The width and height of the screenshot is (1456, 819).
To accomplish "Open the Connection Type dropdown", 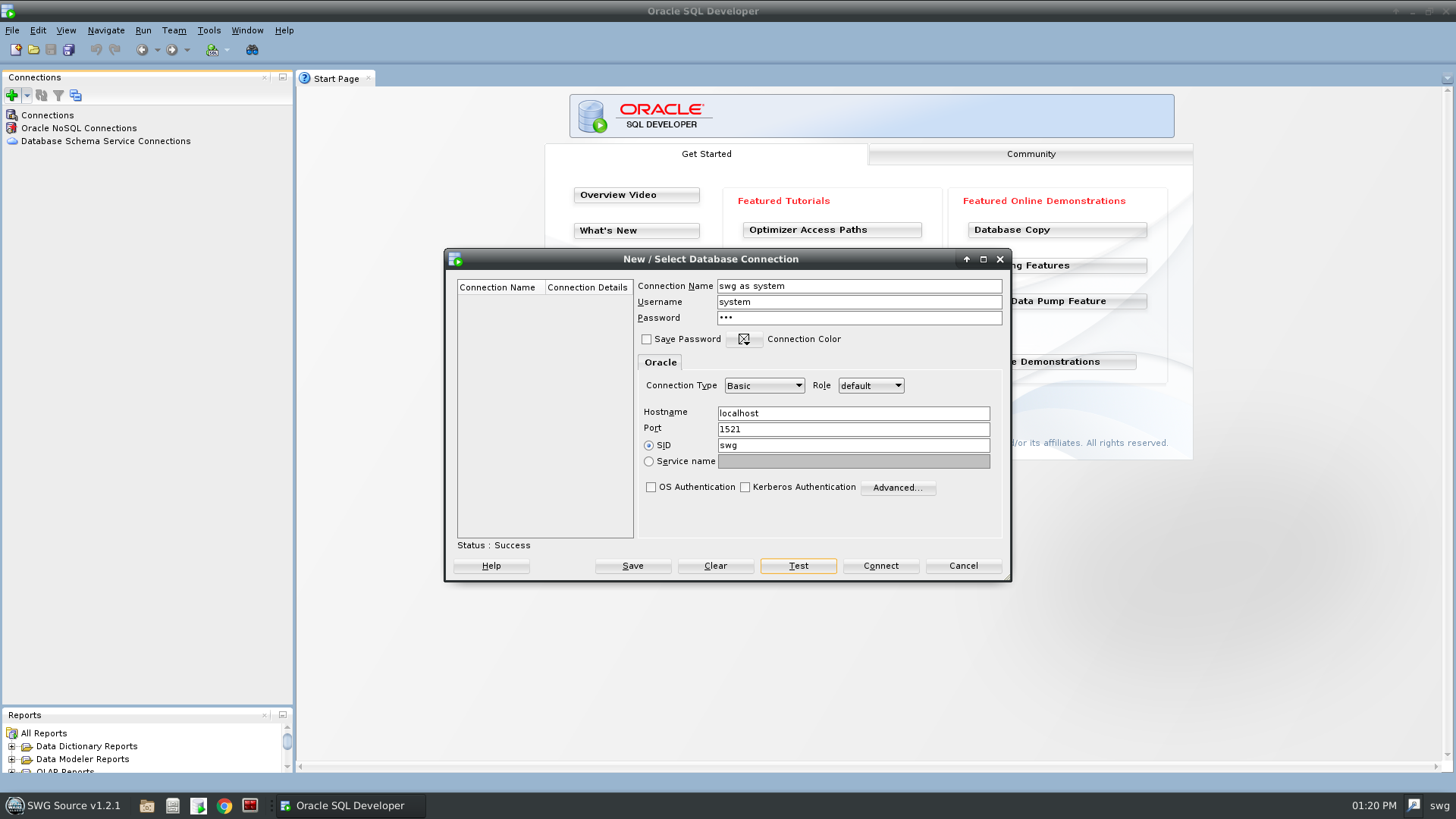I will [x=764, y=386].
